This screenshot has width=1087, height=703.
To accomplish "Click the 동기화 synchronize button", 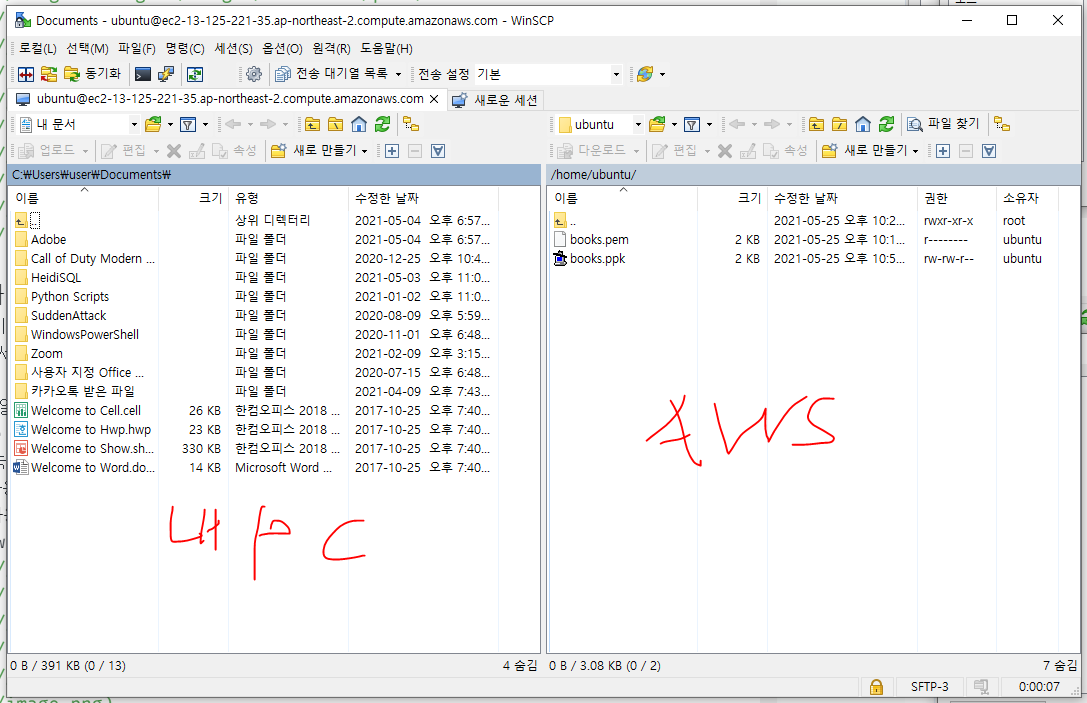I will point(92,74).
